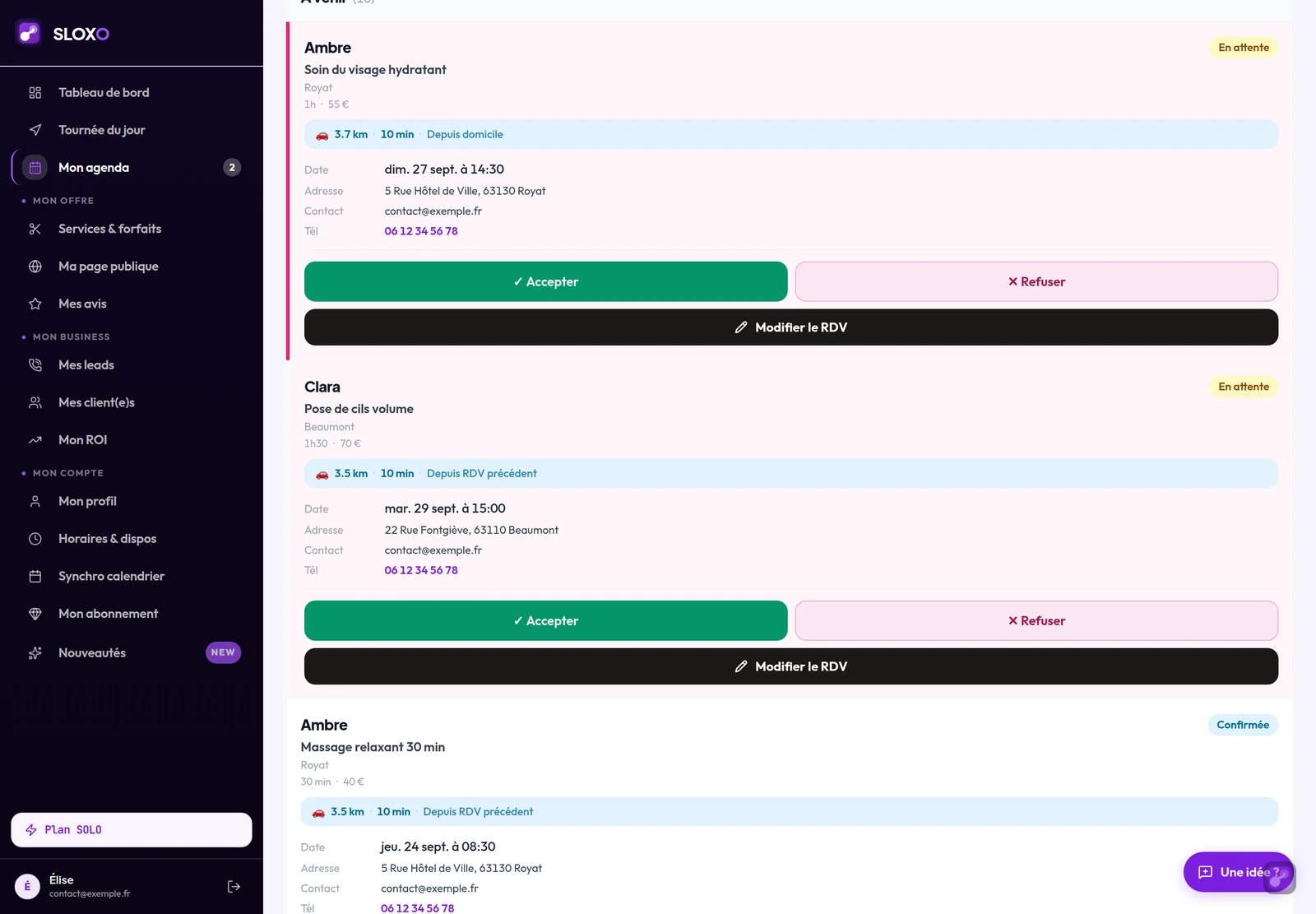The width and height of the screenshot is (1316, 914).
Task: Click the Depuis domicile travel info text
Action: (x=465, y=134)
